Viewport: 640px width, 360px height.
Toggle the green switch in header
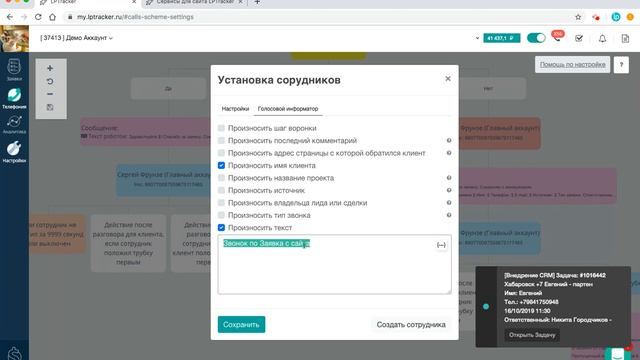(536, 38)
